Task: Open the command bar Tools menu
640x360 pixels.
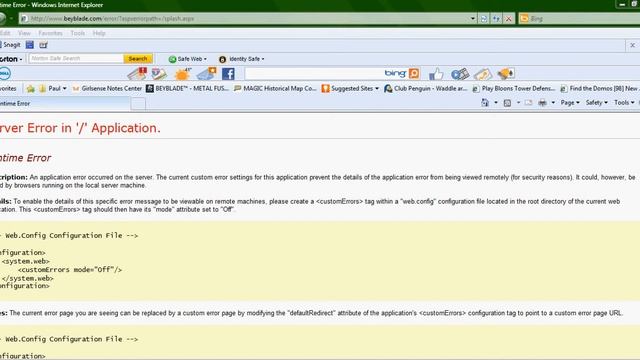Action: point(624,102)
